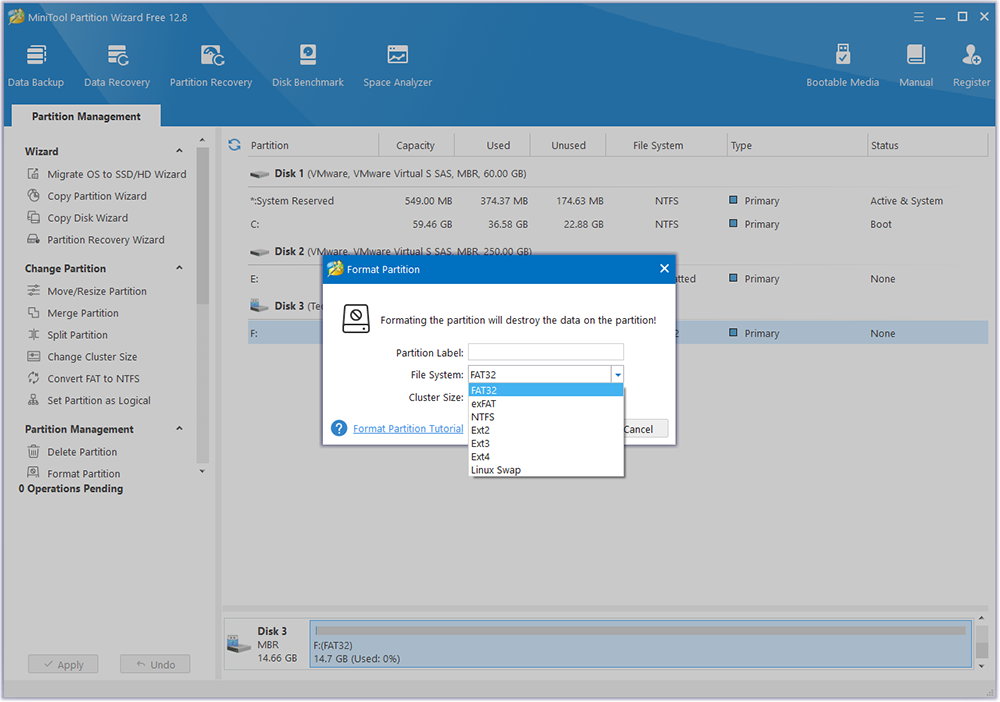Image resolution: width=1000 pixels, height=702 pixels.
Task: Sort by the Capacity column header
Action: pyautogui.click(x=416, y=145)
